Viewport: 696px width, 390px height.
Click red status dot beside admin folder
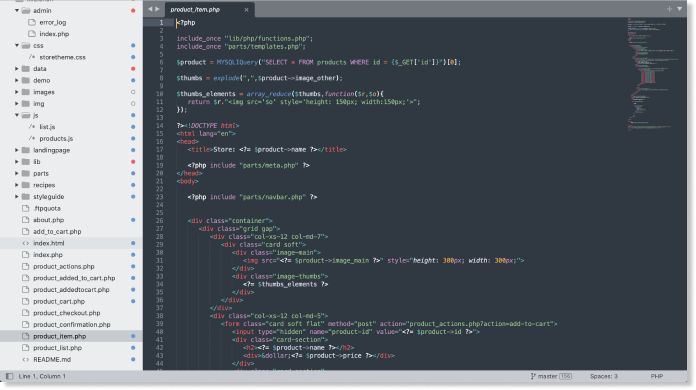coord(133,10)
